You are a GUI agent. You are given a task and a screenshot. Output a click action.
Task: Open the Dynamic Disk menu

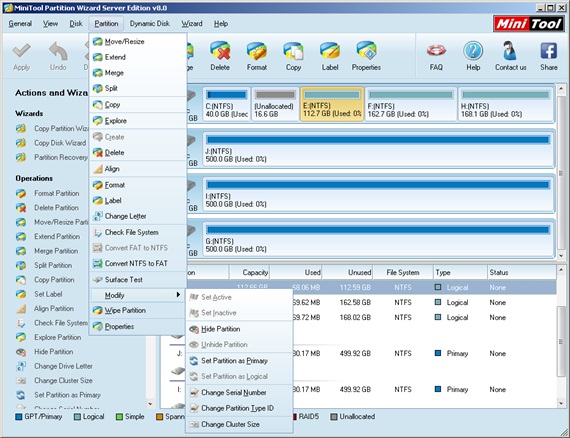pos(149,24)
